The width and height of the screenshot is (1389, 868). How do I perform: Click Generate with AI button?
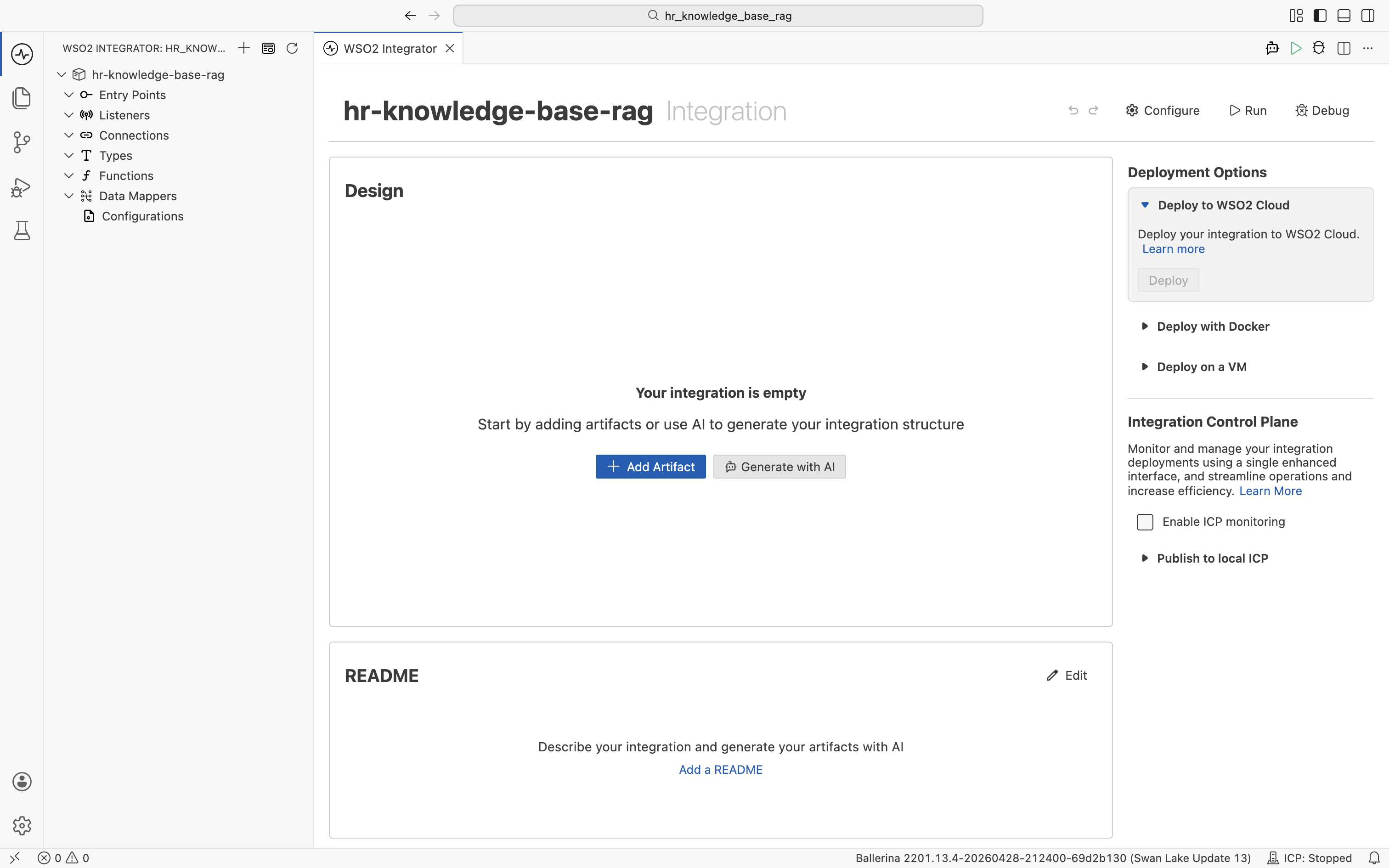click(779, 467)
